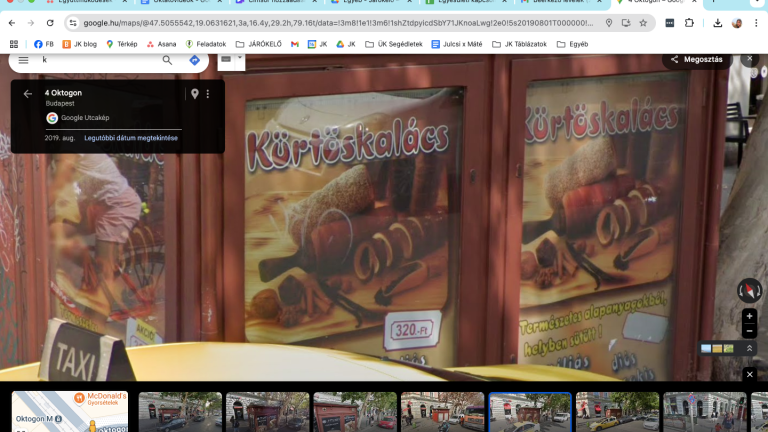This screenshot has width=768, height=432.
Task: Expand the JK Táblázatok bookmarks folder
Action: [519, 44]
